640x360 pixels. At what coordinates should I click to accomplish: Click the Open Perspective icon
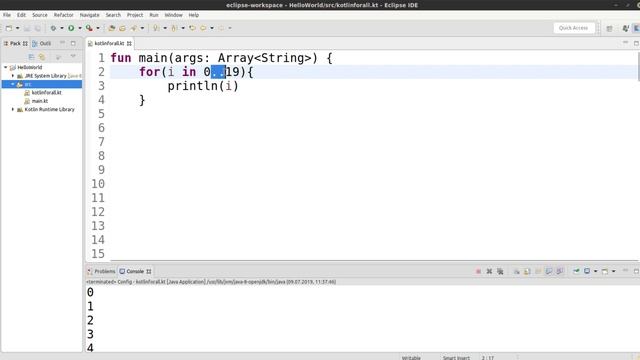609,28
